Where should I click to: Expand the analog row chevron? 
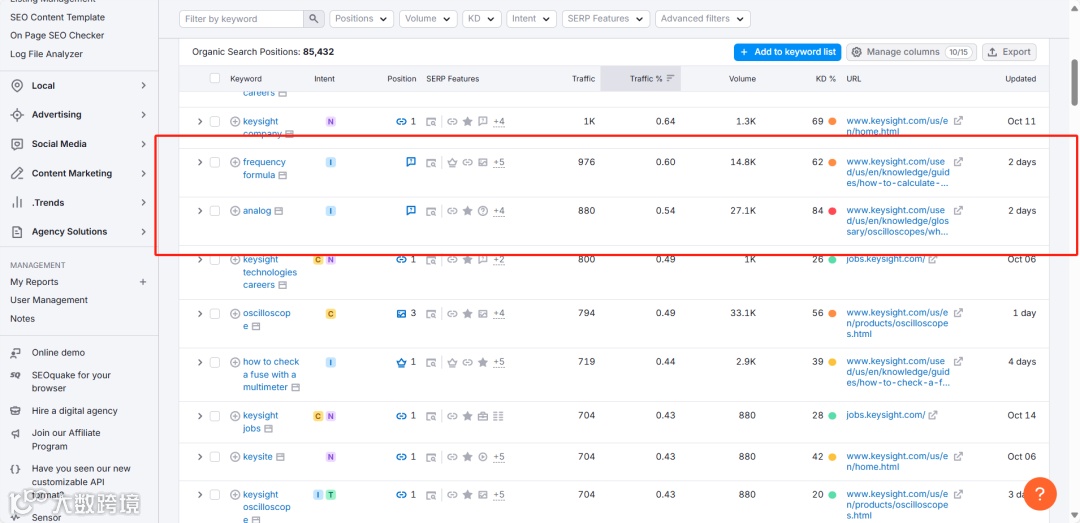tap(200, 211)
